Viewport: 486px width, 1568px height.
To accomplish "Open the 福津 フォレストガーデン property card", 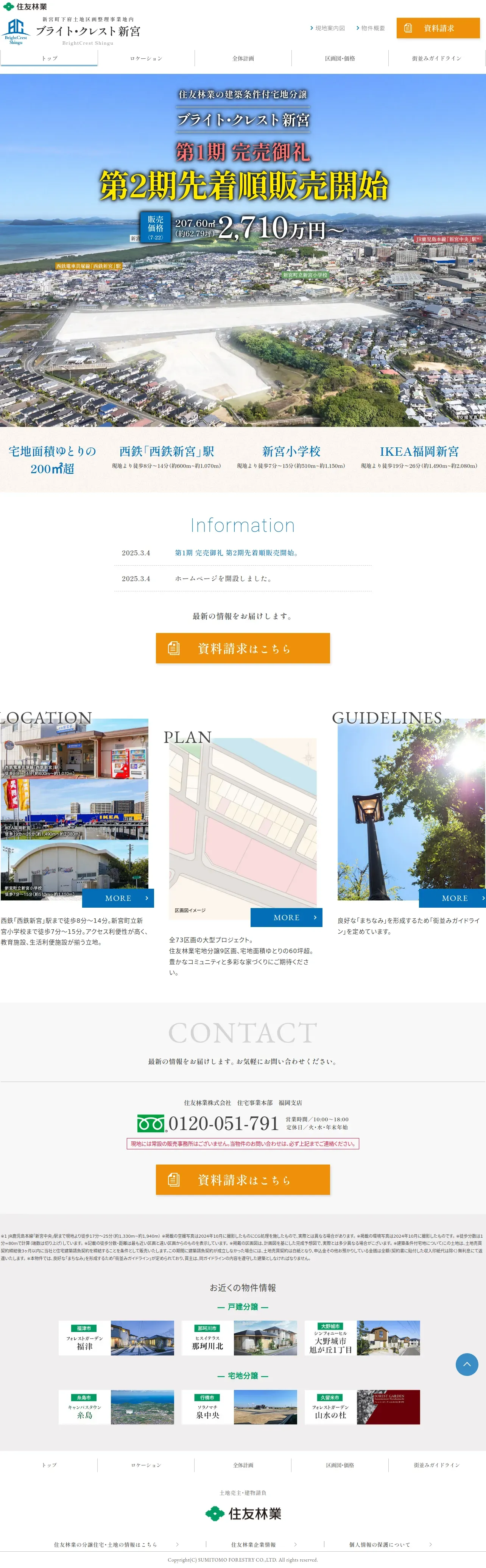I will click(x=116, y=1338).
